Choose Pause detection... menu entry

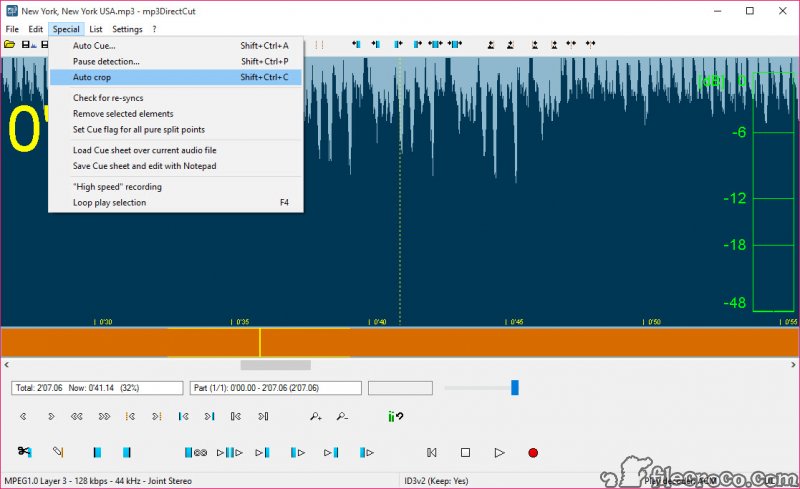[x=106, y=61]
